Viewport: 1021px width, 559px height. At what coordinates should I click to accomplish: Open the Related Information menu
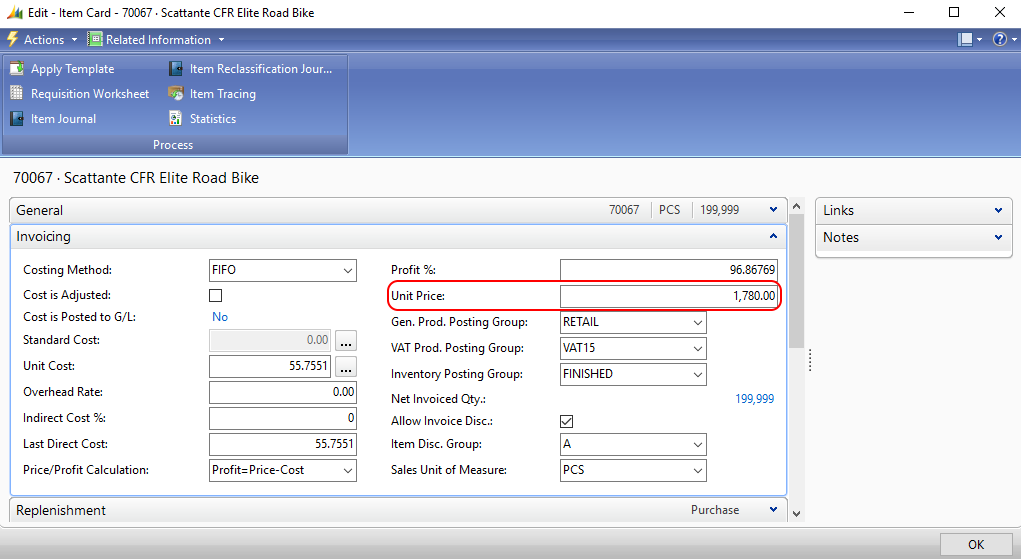click(156, 40)
